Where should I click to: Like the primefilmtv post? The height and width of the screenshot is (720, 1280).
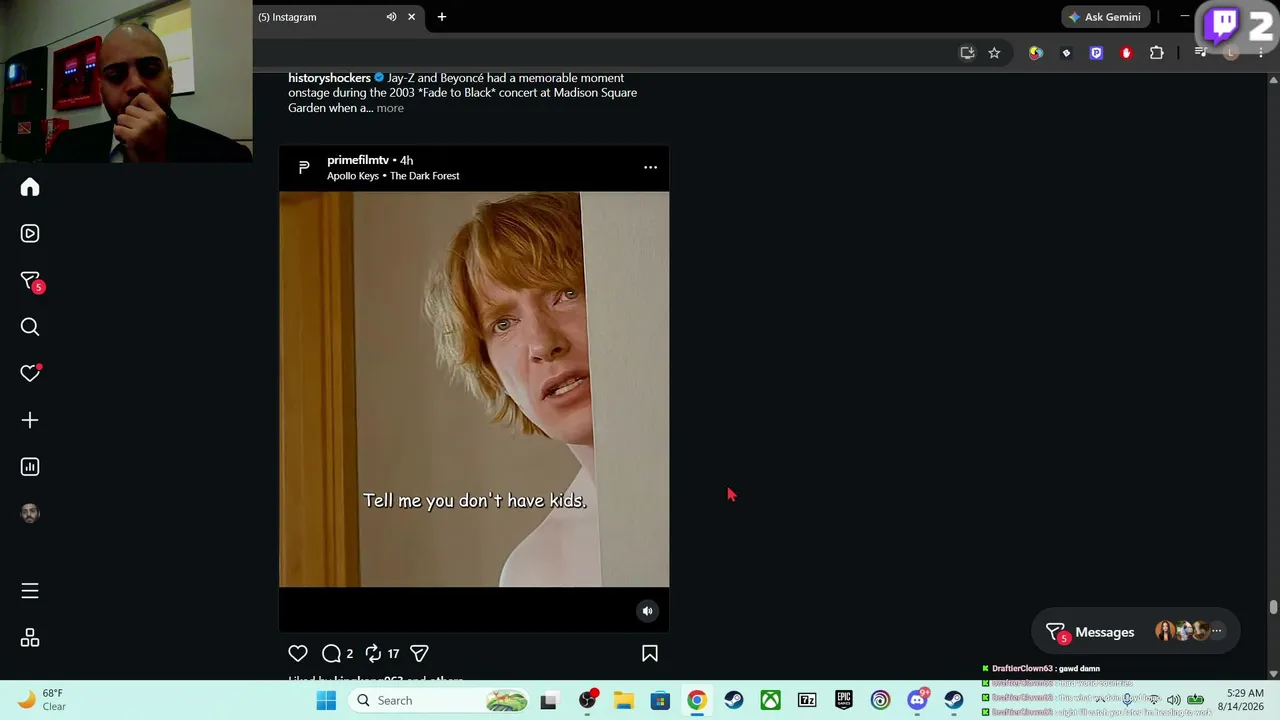pyautogui.click(x=298, y=653)
